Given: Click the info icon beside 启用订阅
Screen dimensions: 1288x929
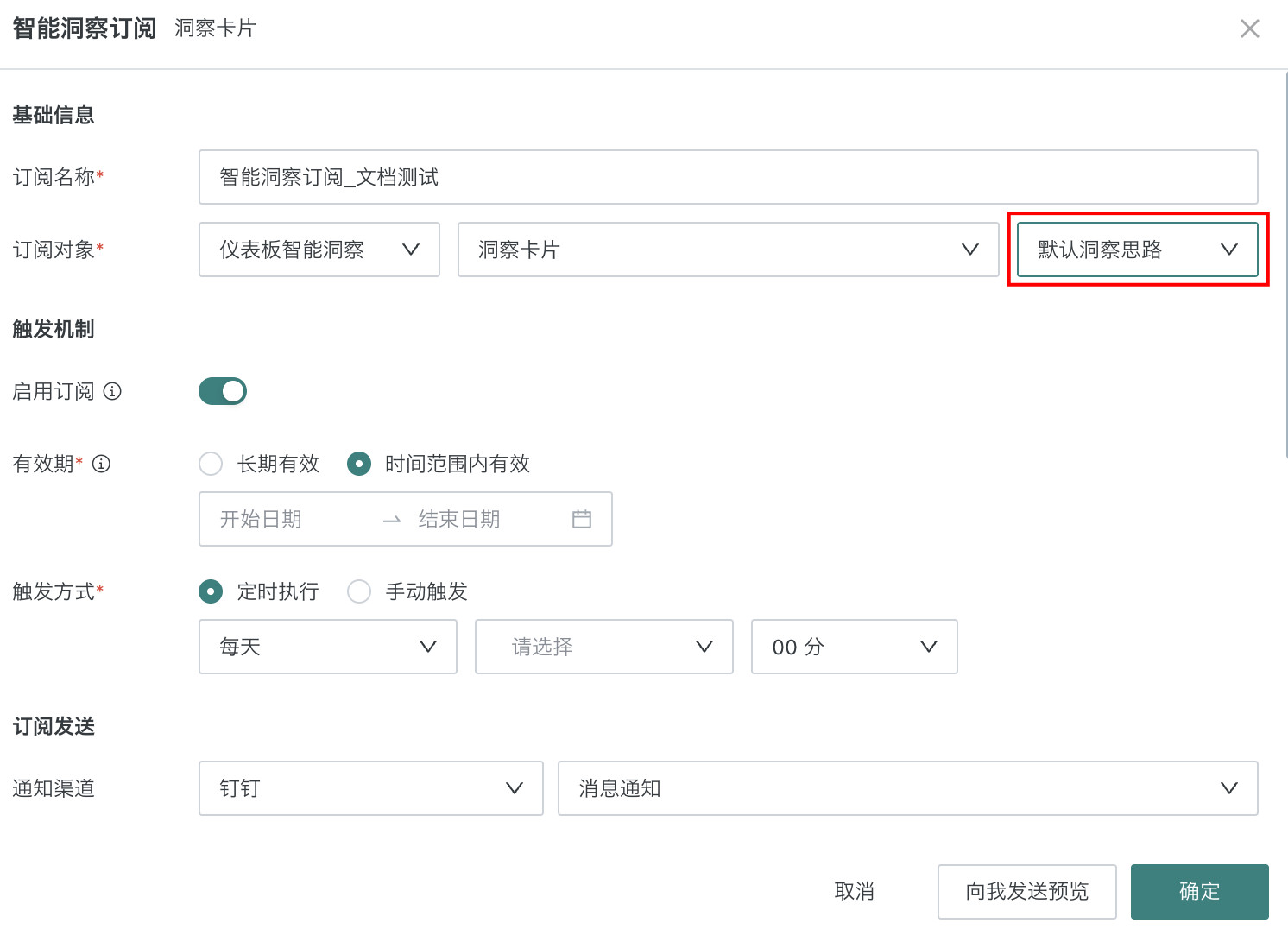Looking at the screenshot, I should point(112,391).
